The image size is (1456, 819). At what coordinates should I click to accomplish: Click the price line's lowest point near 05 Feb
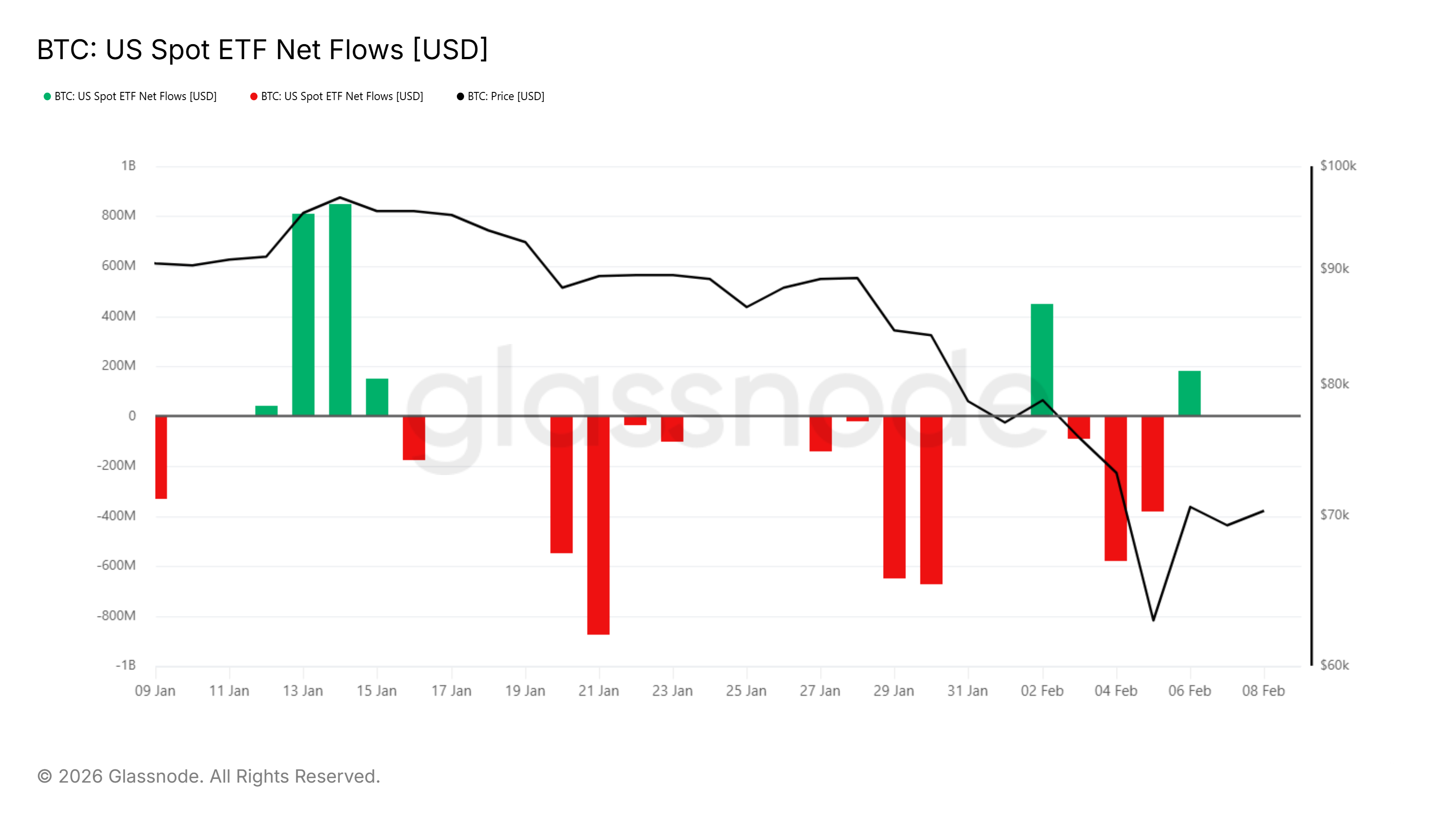click(1153, 620)
